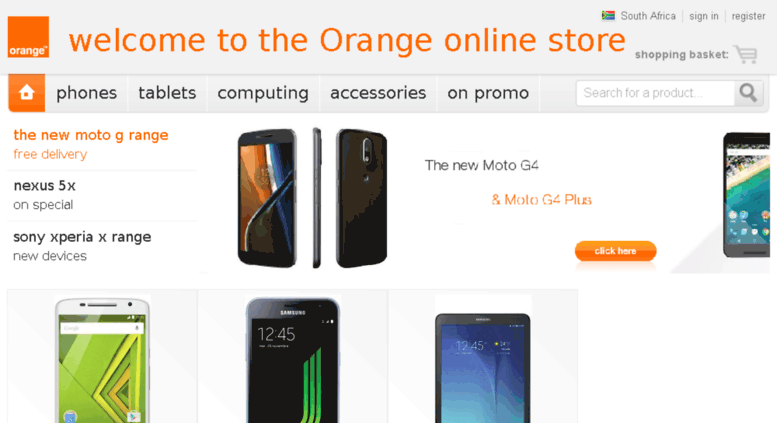Image resolution: width=777 pixels, height=423 pixels.
Task: Open the Samsung phone product thumbnail
Action: 293,359
